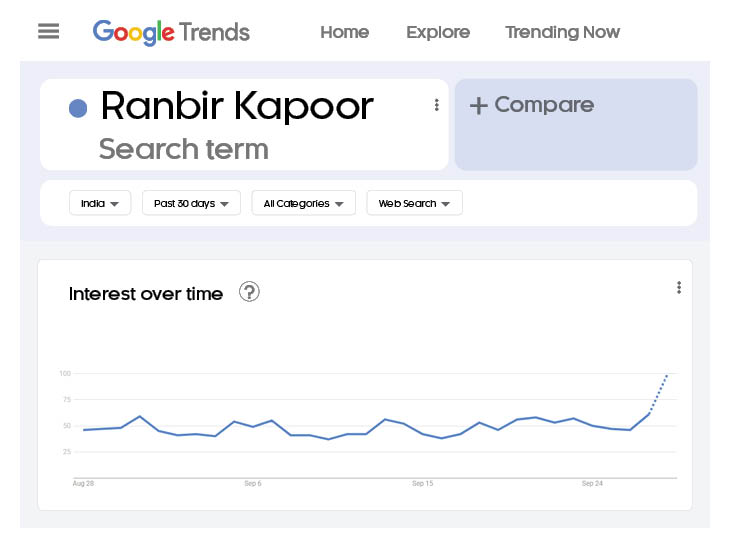Image resolution: width=730 pixels, height=548 pixels.
Task: Click the plus icon beside Compare
Action: pos(479,106)
